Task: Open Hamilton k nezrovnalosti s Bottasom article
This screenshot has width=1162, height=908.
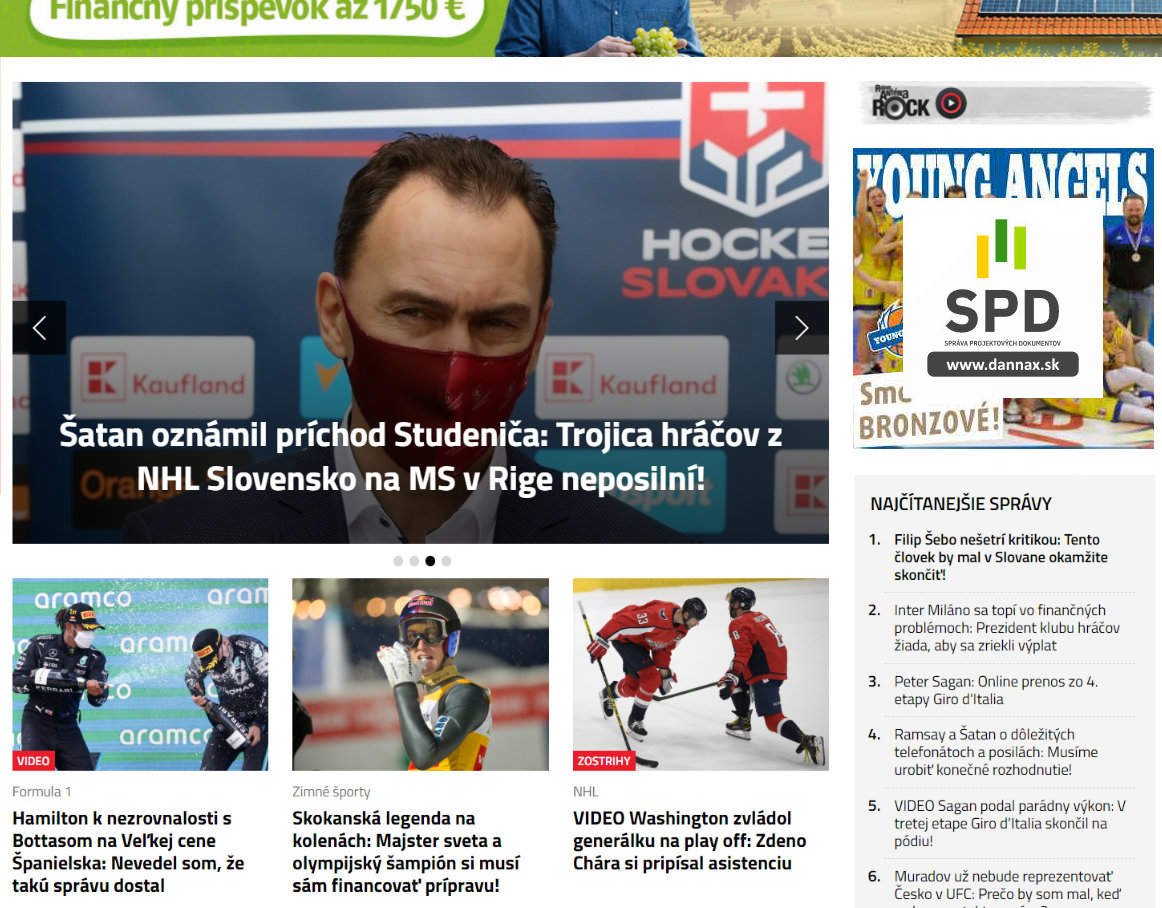Action: [128, 852]
